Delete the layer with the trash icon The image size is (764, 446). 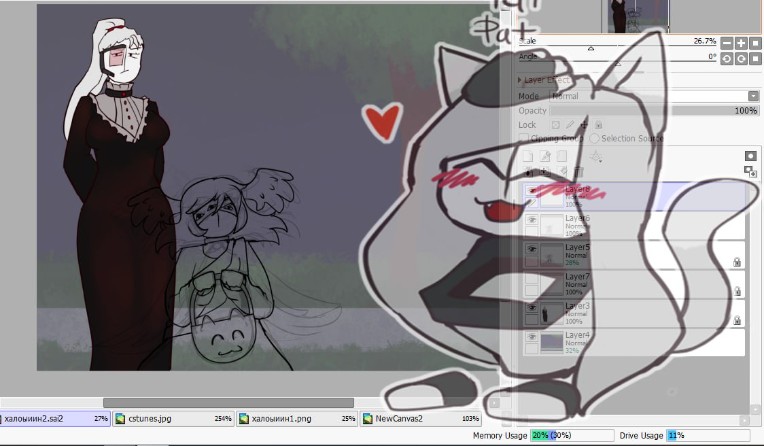(x=579, y=172)
